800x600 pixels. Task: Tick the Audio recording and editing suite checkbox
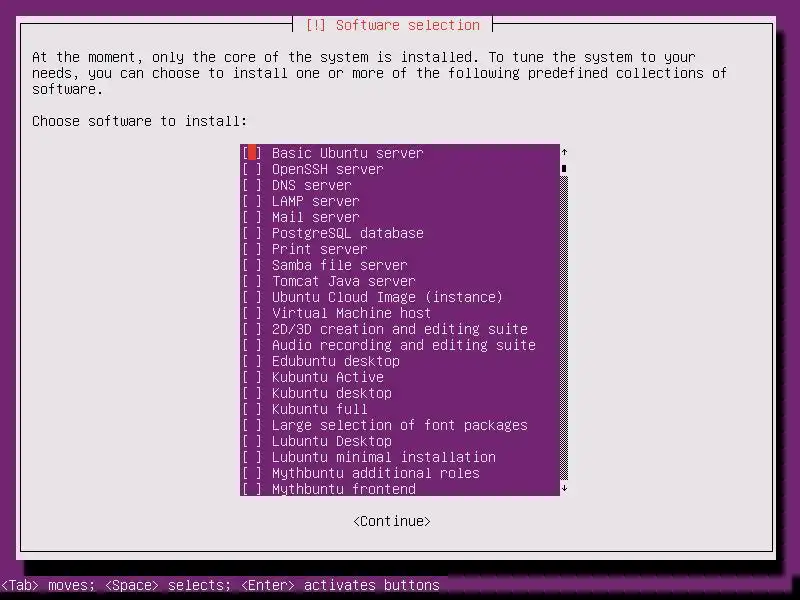pos(252,345)
